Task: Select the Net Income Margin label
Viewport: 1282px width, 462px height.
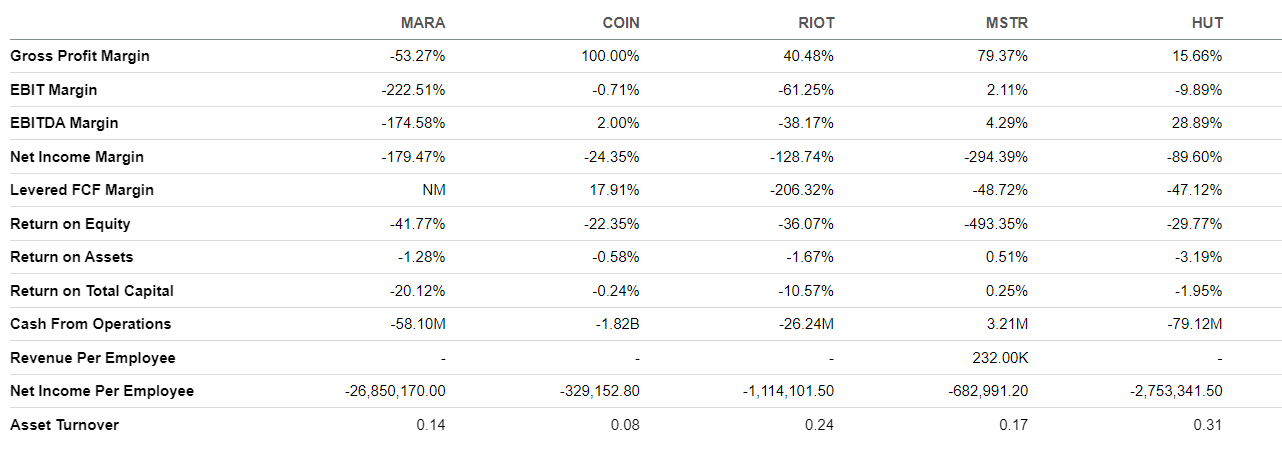Action: [x=77, y=157]
